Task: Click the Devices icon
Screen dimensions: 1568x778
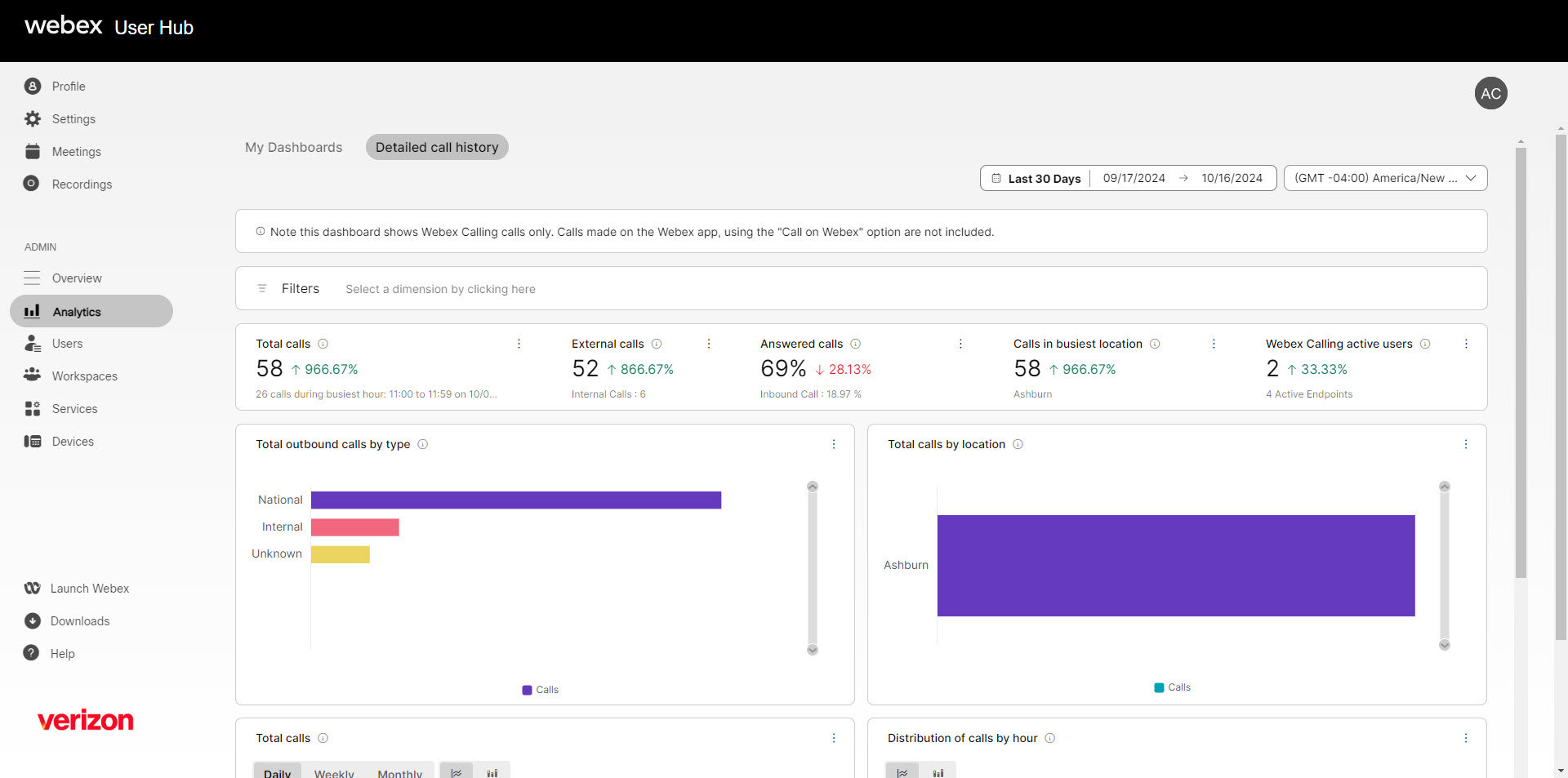Action: pos(33,441)
